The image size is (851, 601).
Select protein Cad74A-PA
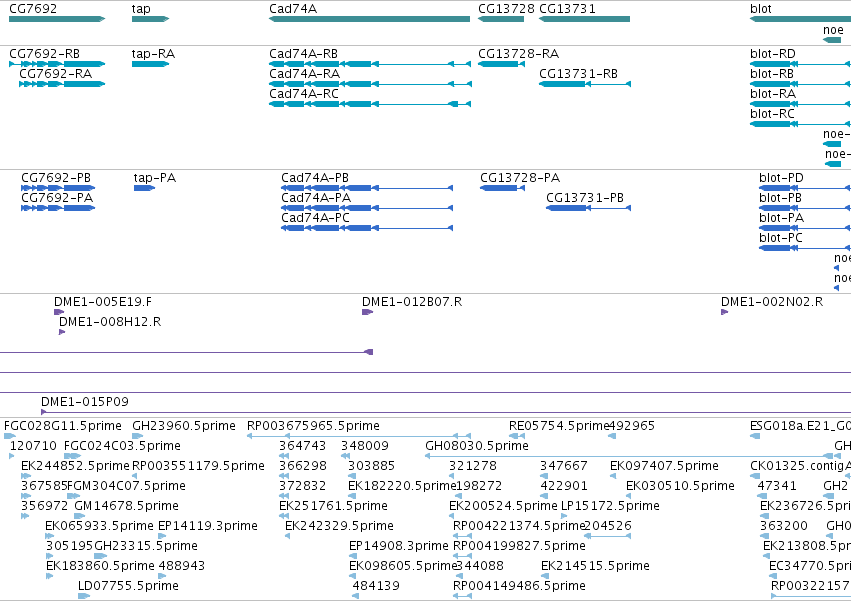tap(367, 208)
